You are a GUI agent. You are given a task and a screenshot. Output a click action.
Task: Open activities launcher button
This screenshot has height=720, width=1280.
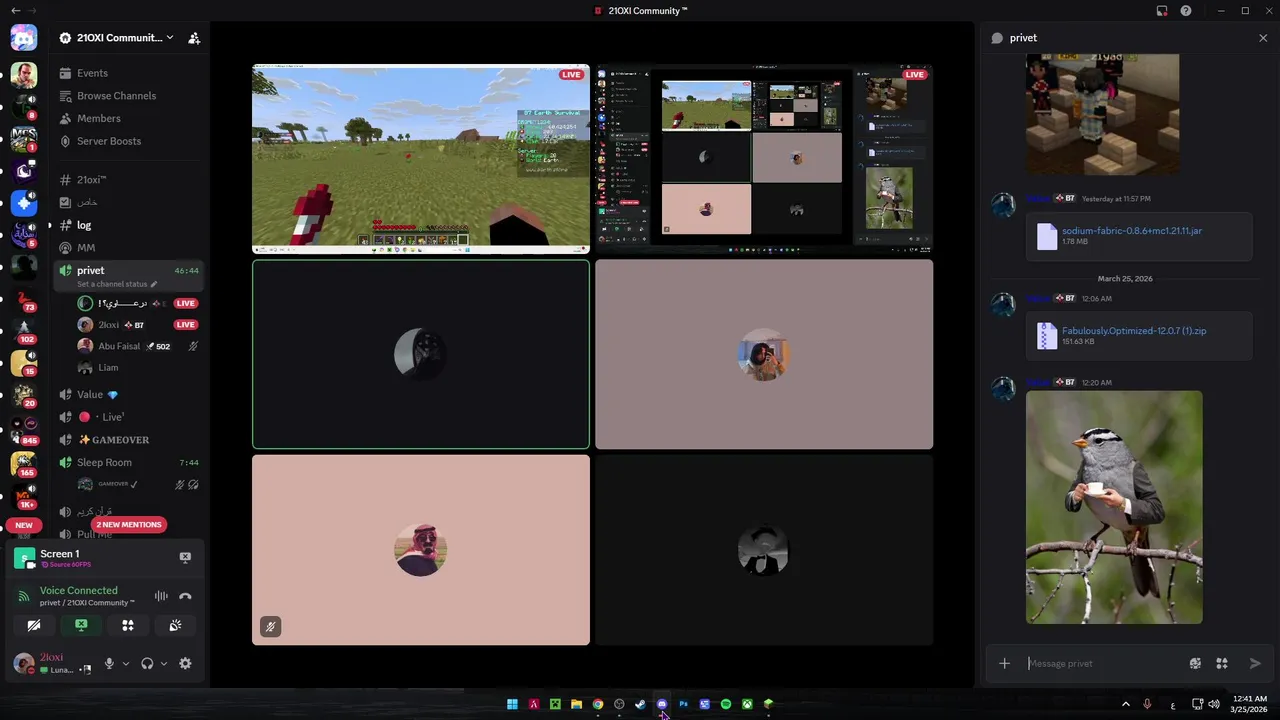coord(128,625)
